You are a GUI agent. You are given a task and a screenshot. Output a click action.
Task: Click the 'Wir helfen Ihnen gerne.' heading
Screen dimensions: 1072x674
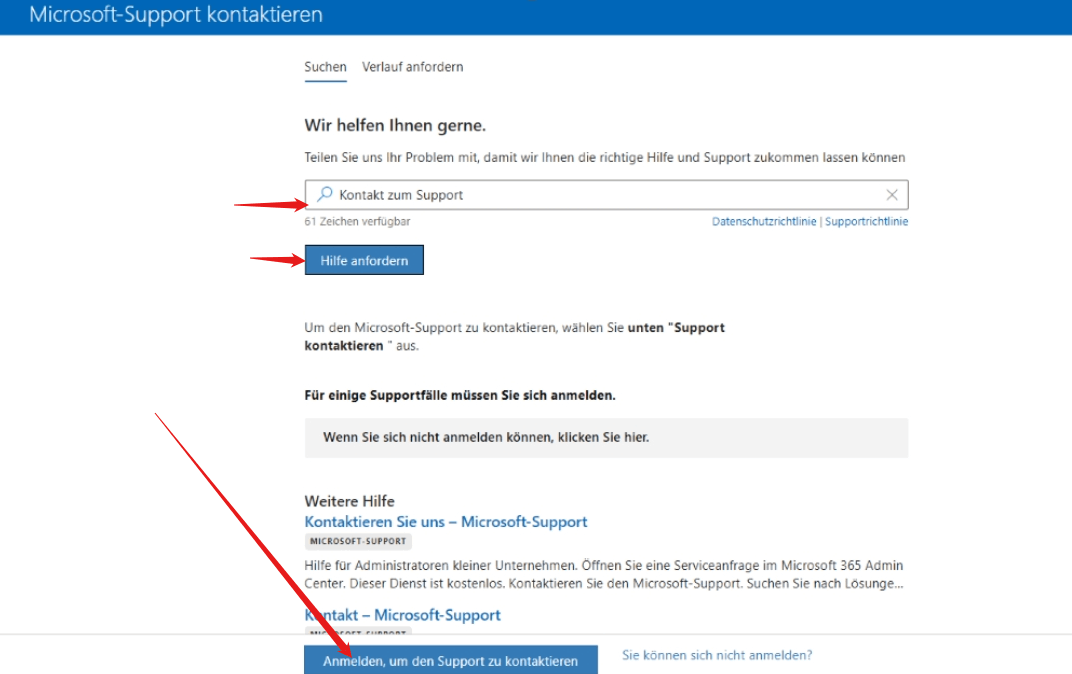click(x=395, y=126)
